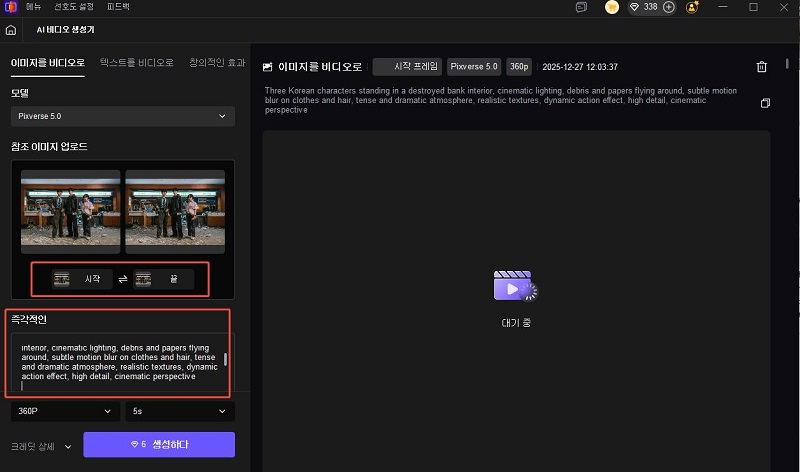Add credits with the plus icon

[669, 7]
